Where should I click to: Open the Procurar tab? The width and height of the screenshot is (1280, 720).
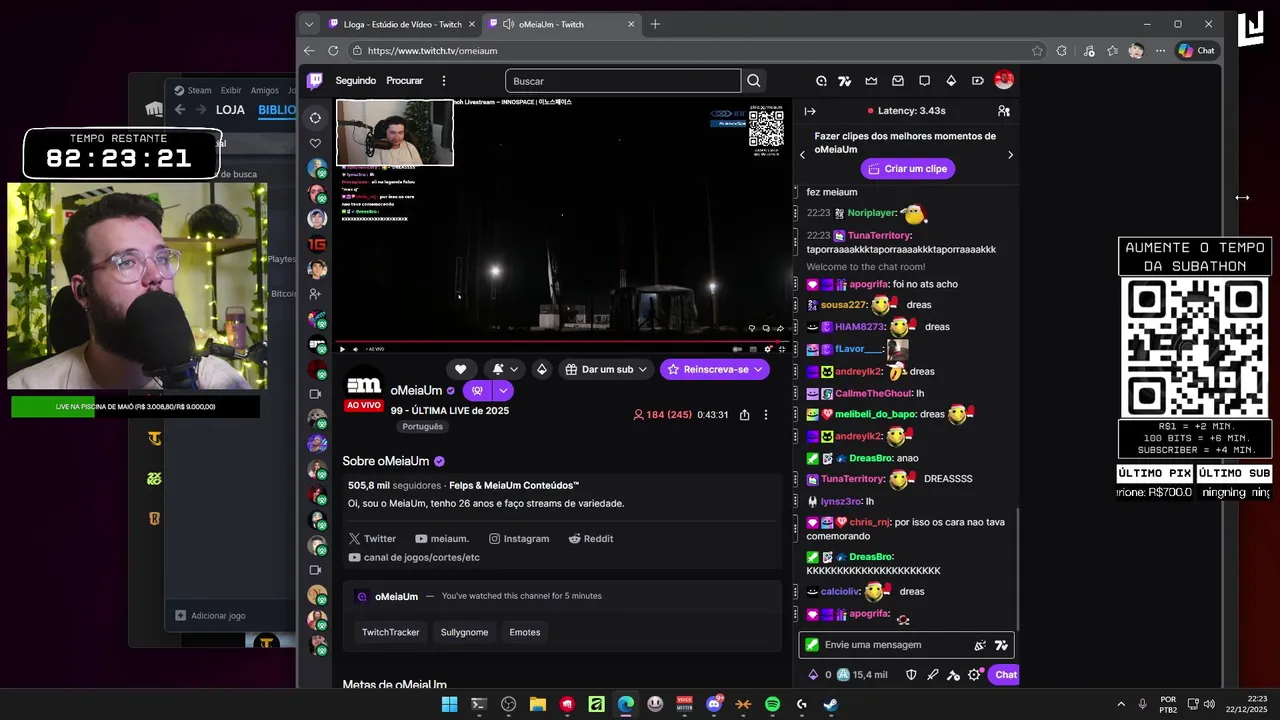coord(405,81)
